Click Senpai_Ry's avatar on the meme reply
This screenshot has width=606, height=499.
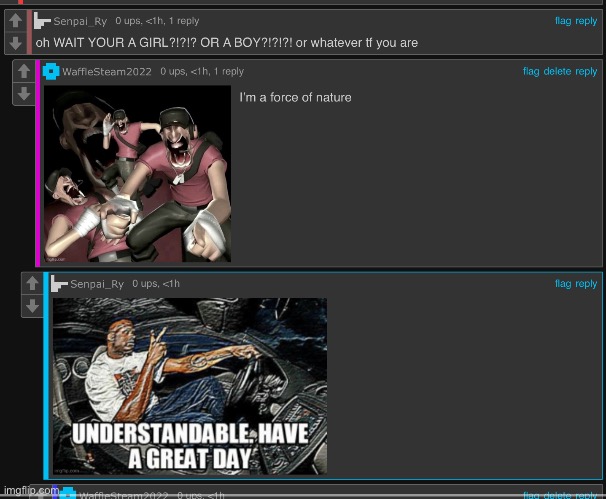click(59, 284)
